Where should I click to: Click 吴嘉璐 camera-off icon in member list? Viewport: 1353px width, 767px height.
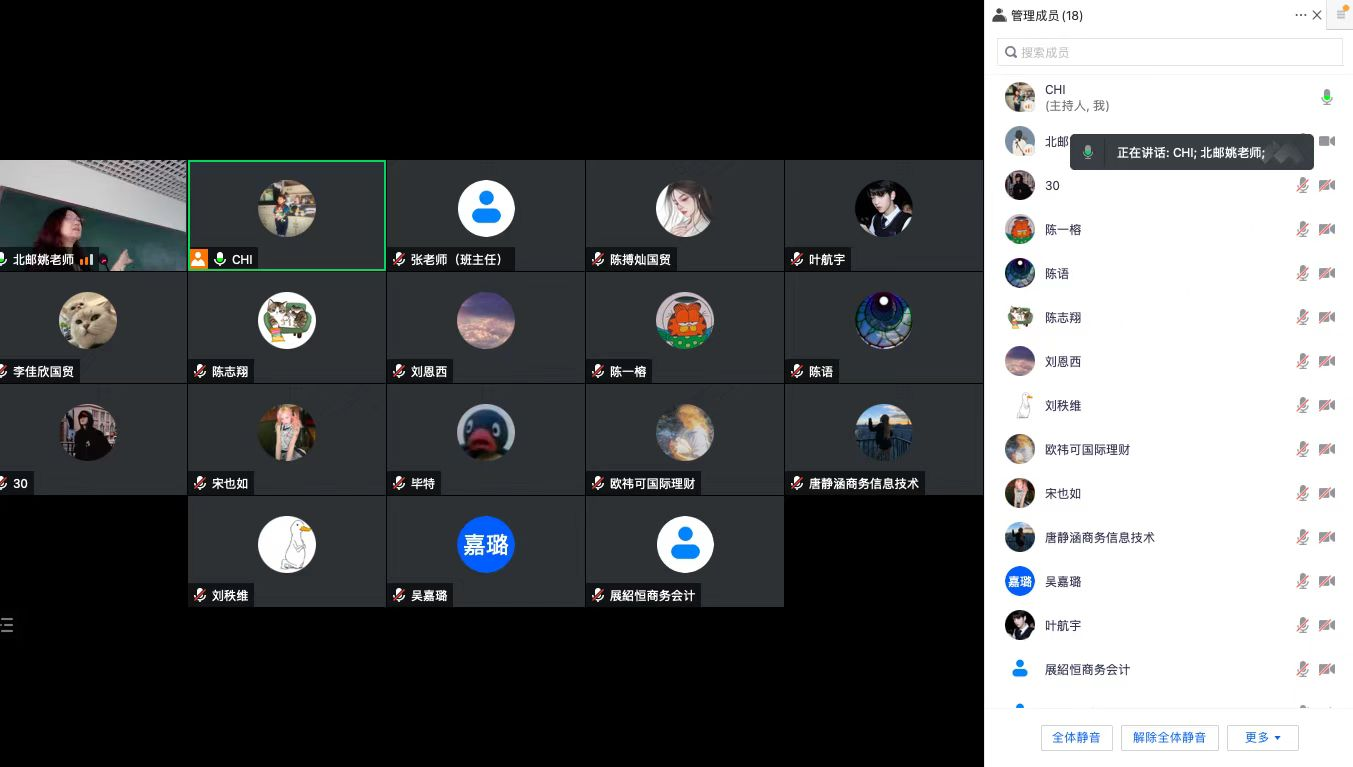[x=1327, y=581]
